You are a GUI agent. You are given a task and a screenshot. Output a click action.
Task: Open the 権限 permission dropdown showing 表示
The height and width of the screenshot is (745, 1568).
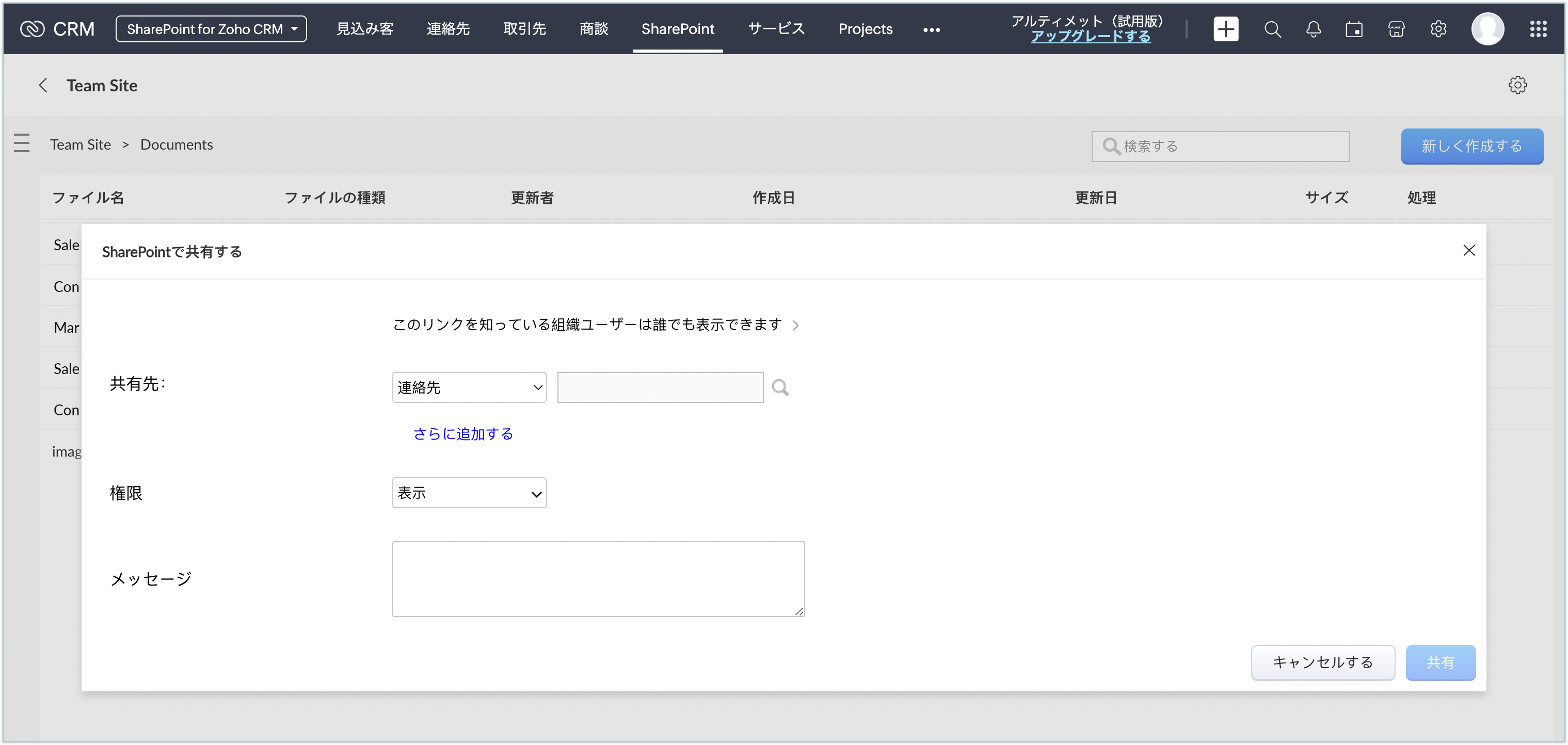tap(469, 493)
